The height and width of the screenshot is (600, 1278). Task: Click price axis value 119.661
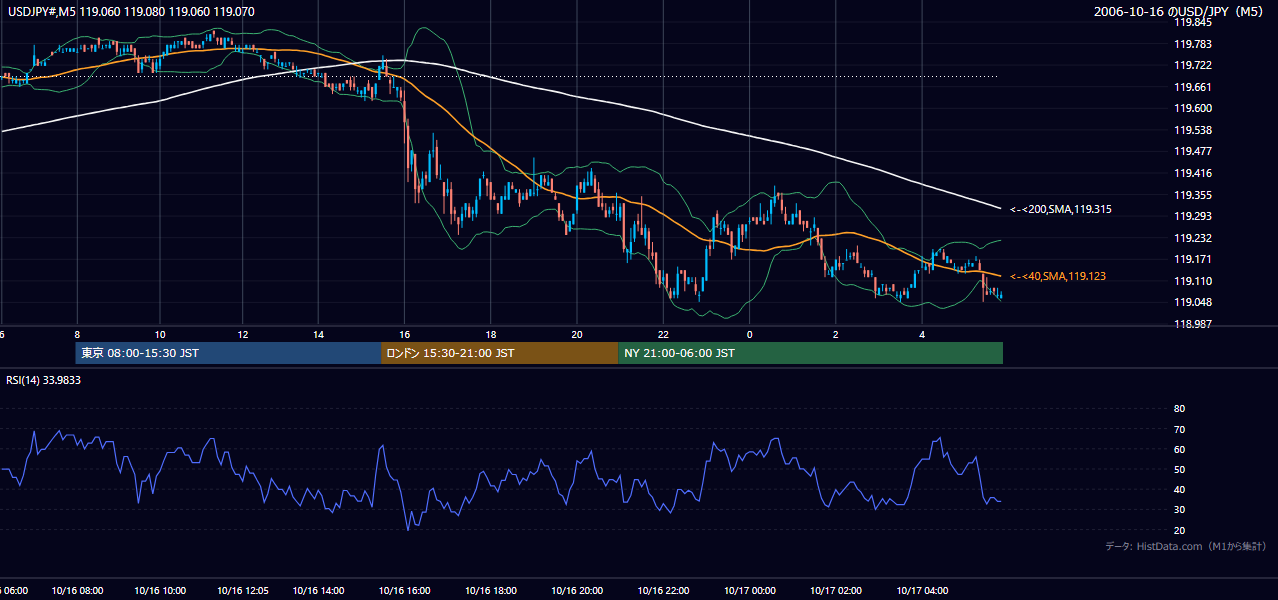pos(1192,87)
